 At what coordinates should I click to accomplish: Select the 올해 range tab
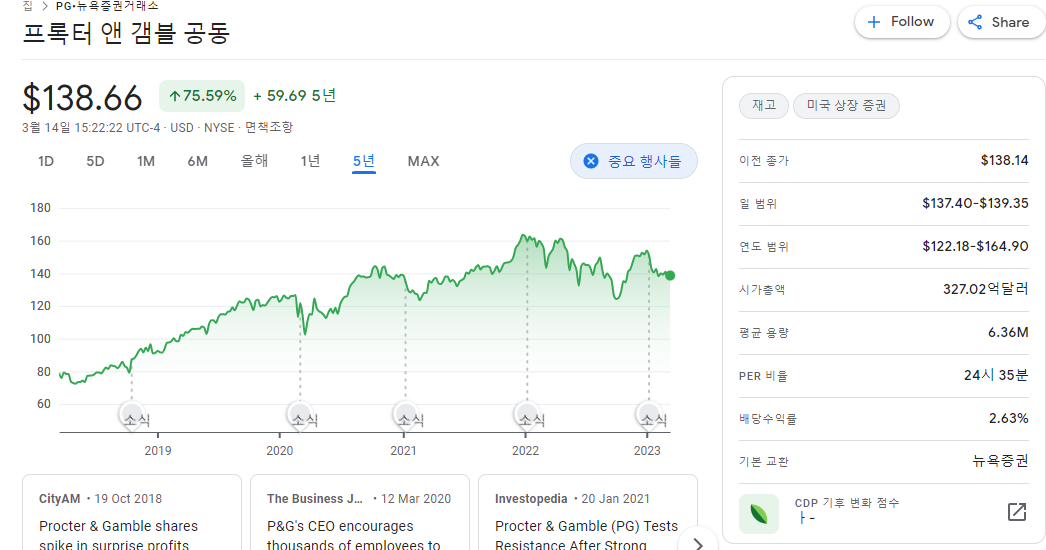[254, 161]
